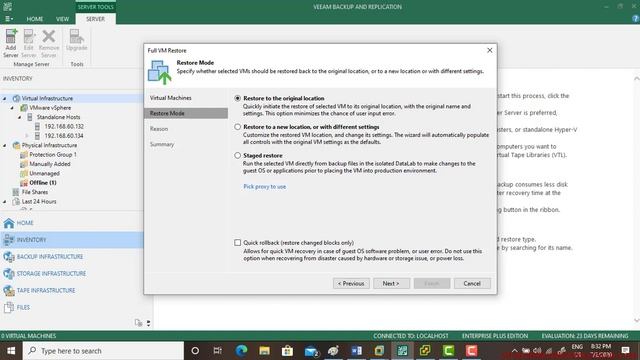This screenshot has height=360, width=640.
Task: Open the Windows Start menu
Action: tap(11, 351)
